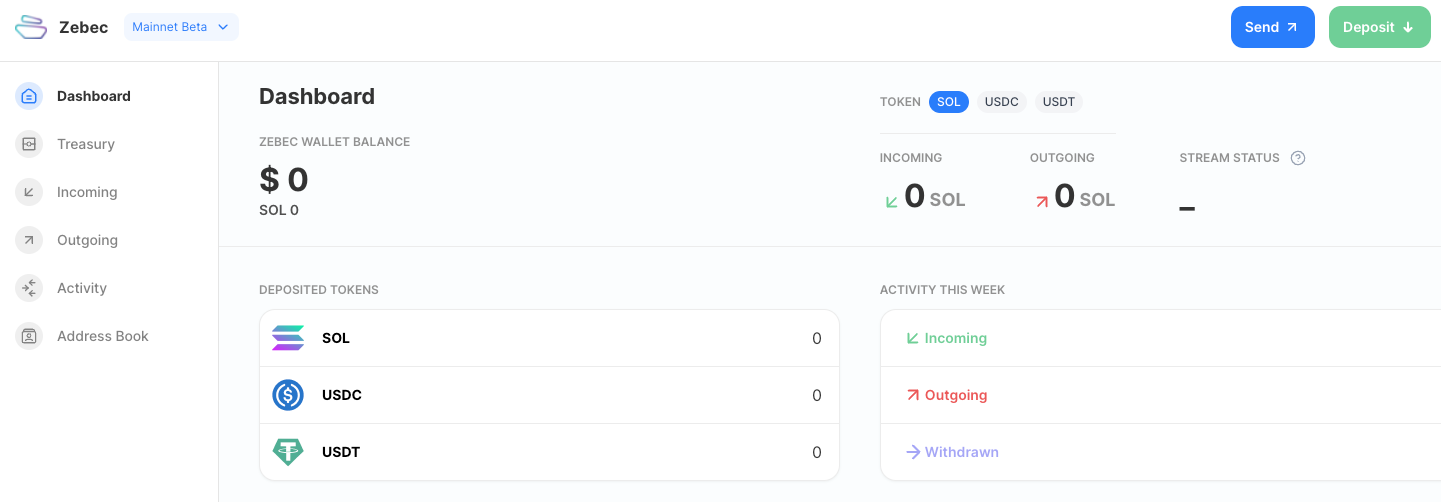Open Incoming in the sidebar
This screenshot has height=502, width=1441.
click(87, 192)
